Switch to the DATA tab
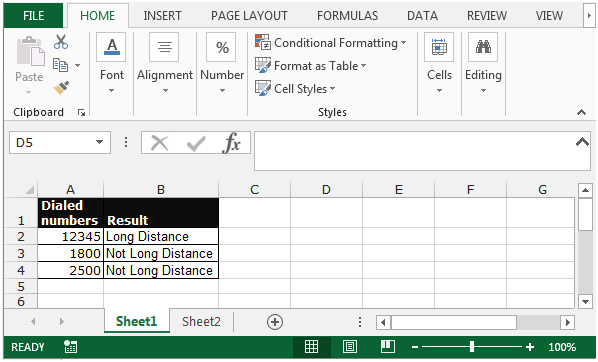 [x=422, y=16]
